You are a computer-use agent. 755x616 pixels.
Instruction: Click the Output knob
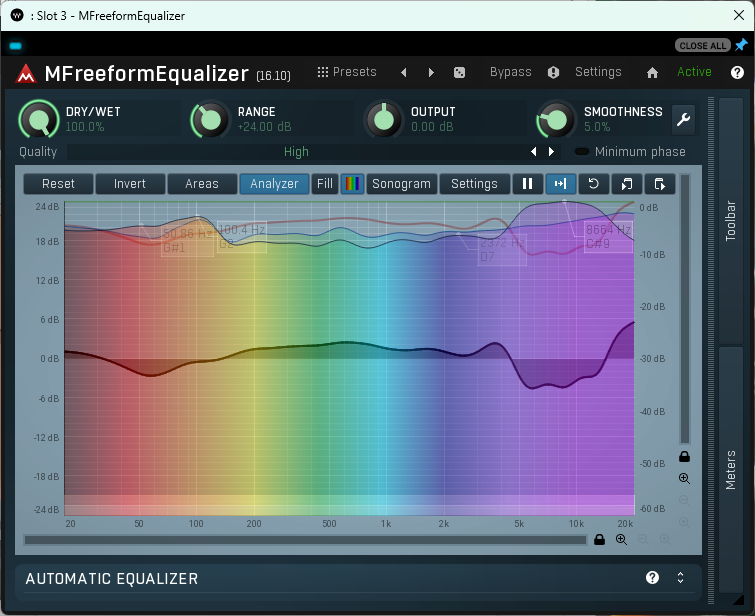click(x=383, y=119)
